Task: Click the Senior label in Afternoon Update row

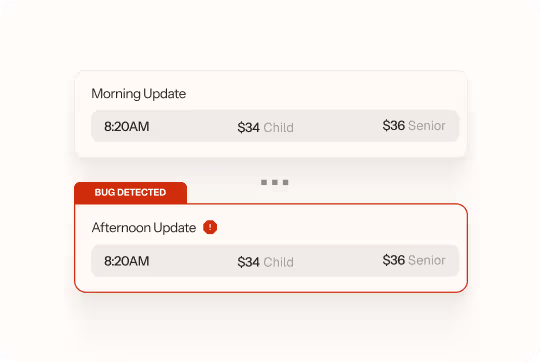Action: click(427, 260)
